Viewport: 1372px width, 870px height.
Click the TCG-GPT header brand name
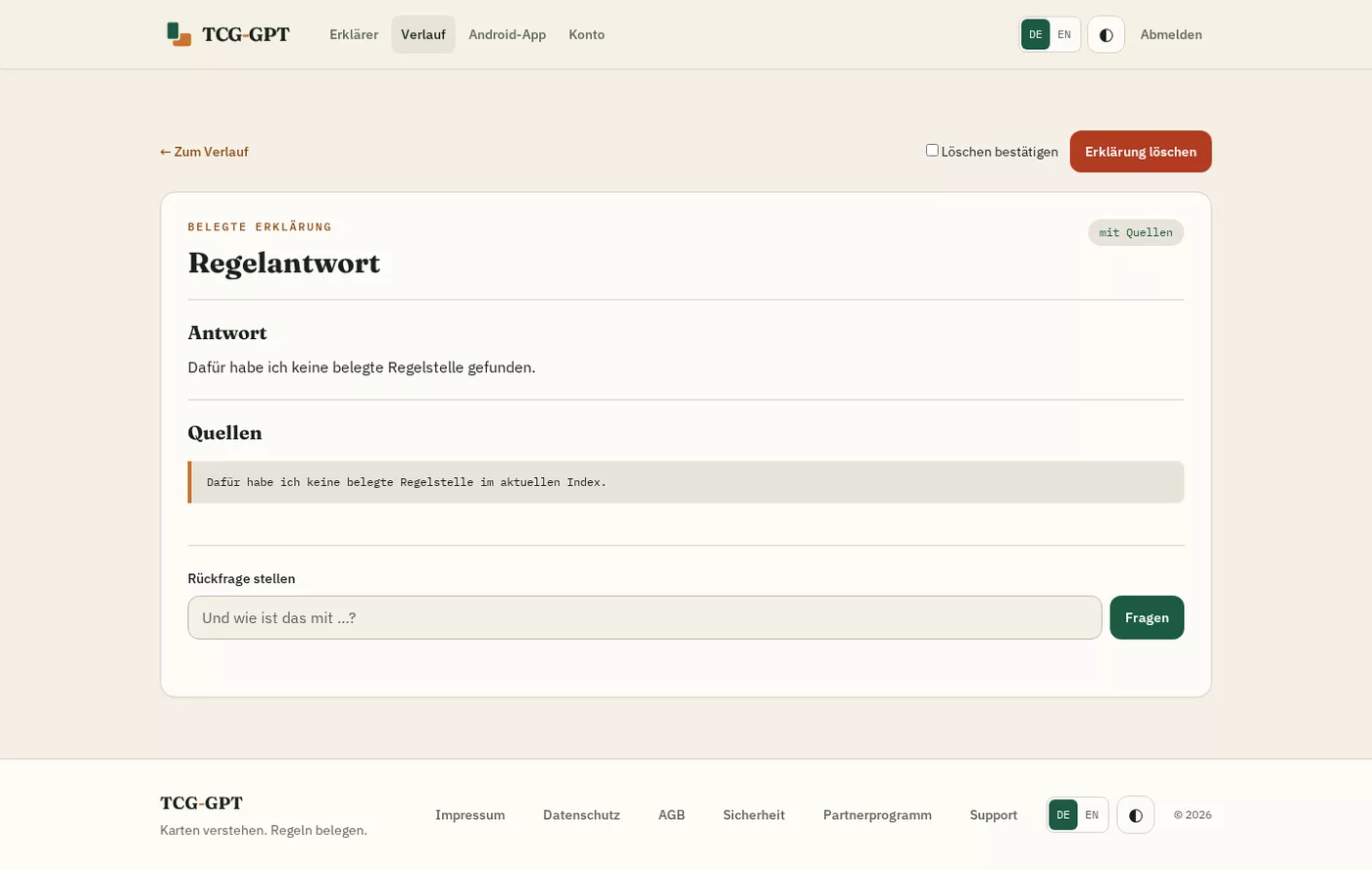click(x=246, y=34)
